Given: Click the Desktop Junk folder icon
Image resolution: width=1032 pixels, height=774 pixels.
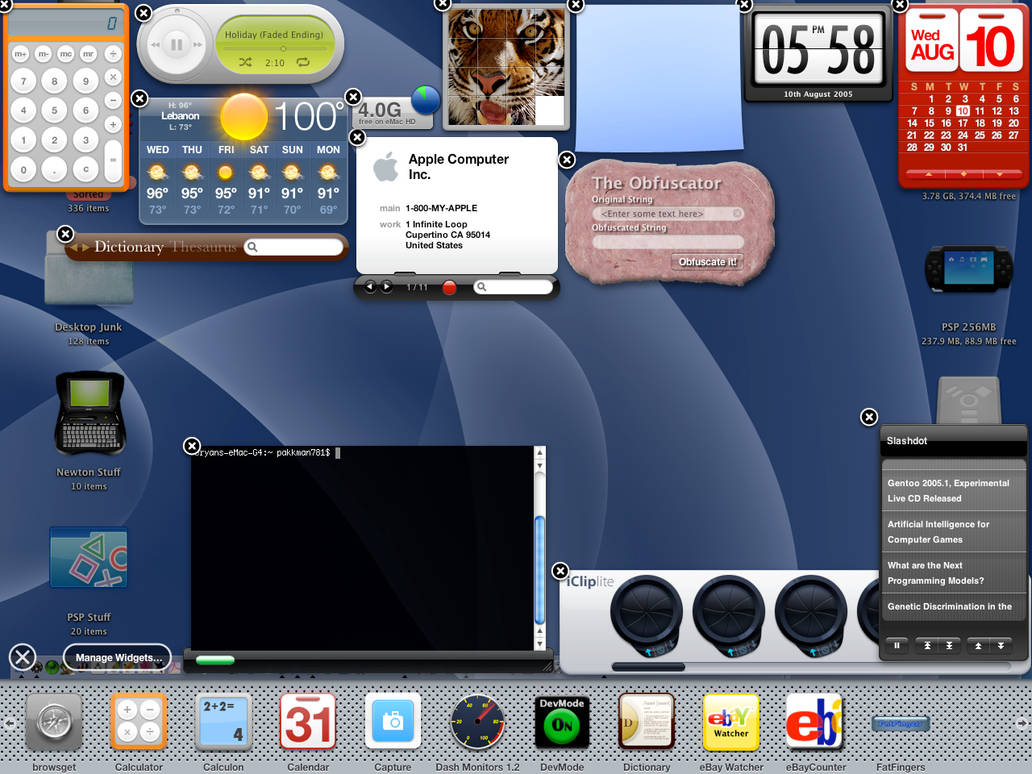Looking at the screenshot, I should tap(89, 269).
